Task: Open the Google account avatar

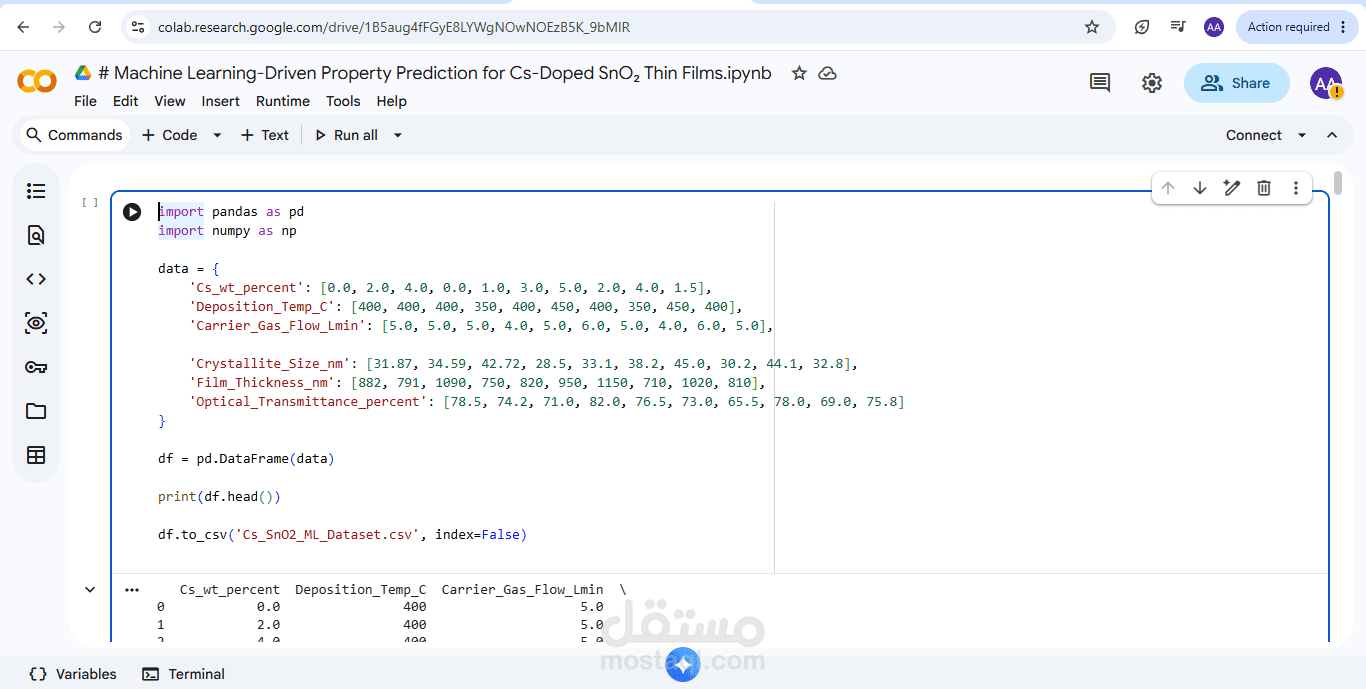Action: point(1326,83)
